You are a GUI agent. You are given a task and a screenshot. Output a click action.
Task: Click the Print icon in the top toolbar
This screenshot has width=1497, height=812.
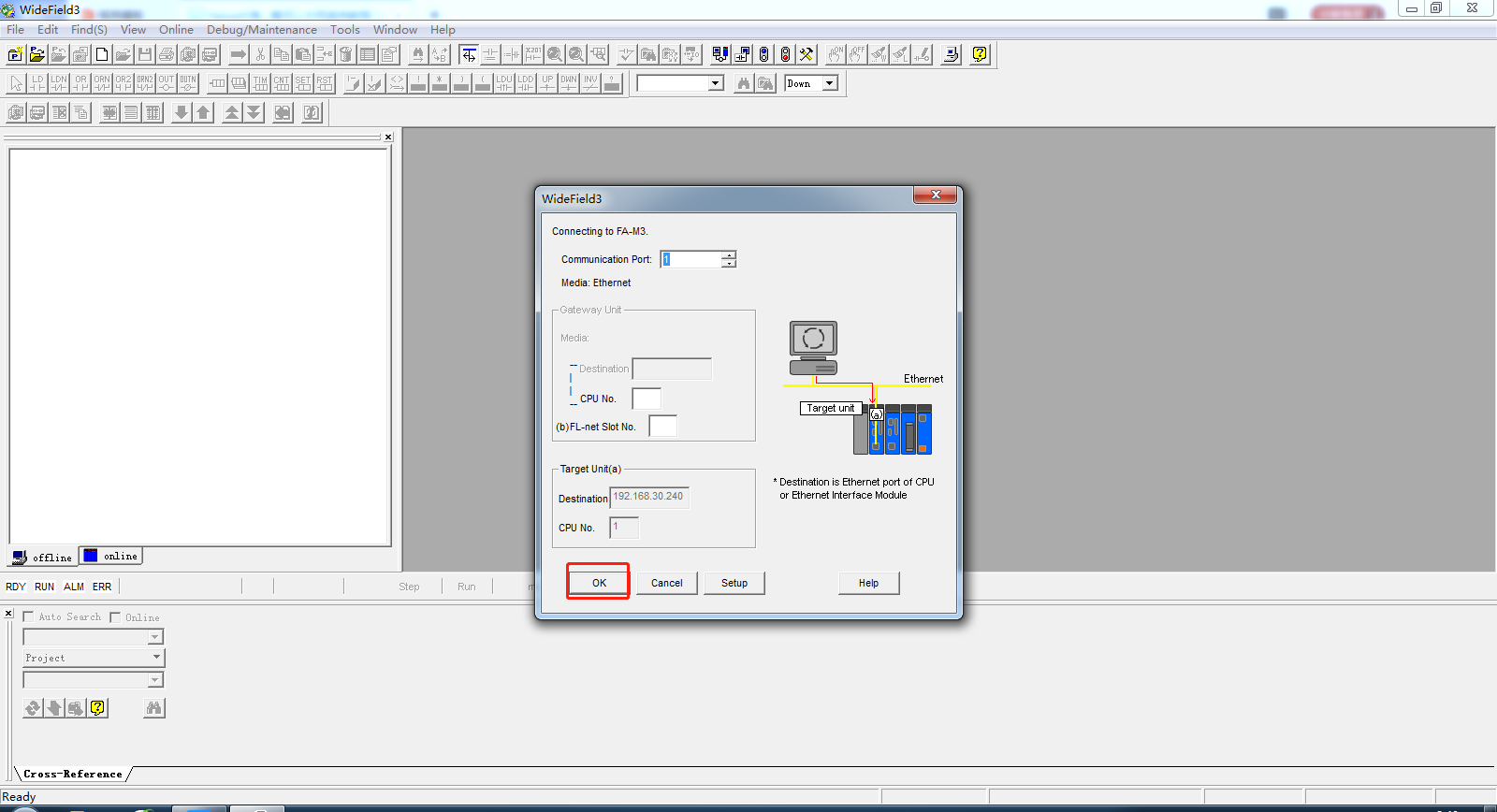pos(167,54)
